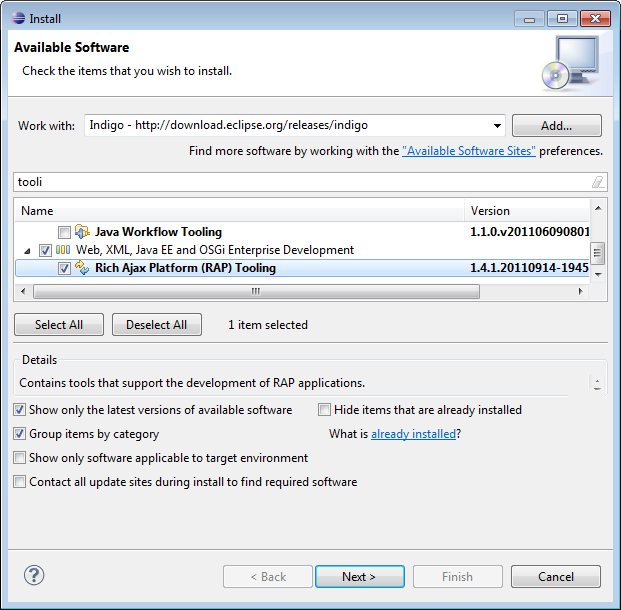Click the Java Workflow Tooling feature icon
This screenshot has height=610, width=621.
tap(82, 232)
